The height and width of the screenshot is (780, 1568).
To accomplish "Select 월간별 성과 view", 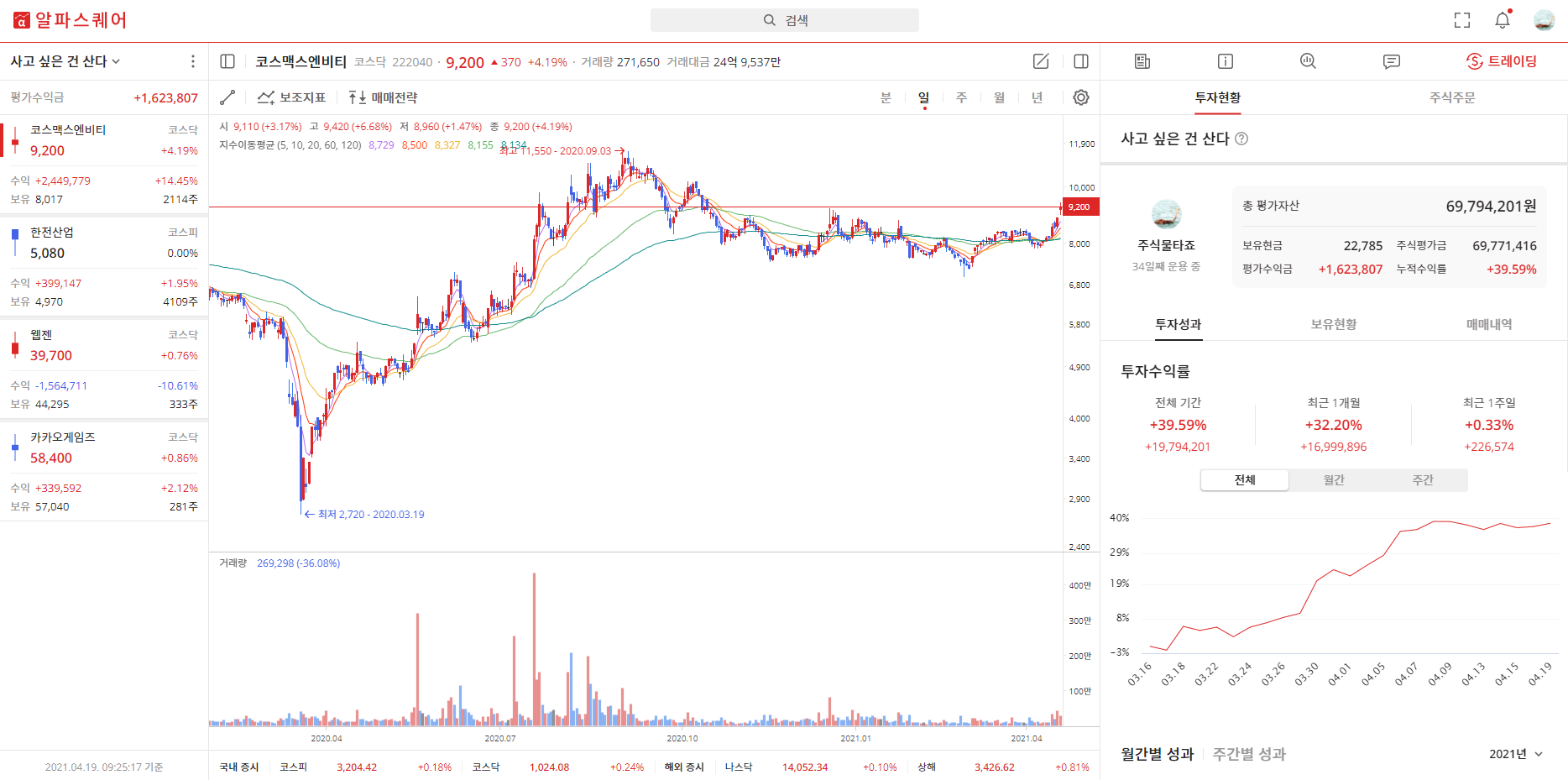I will [x=1157, y=754].
